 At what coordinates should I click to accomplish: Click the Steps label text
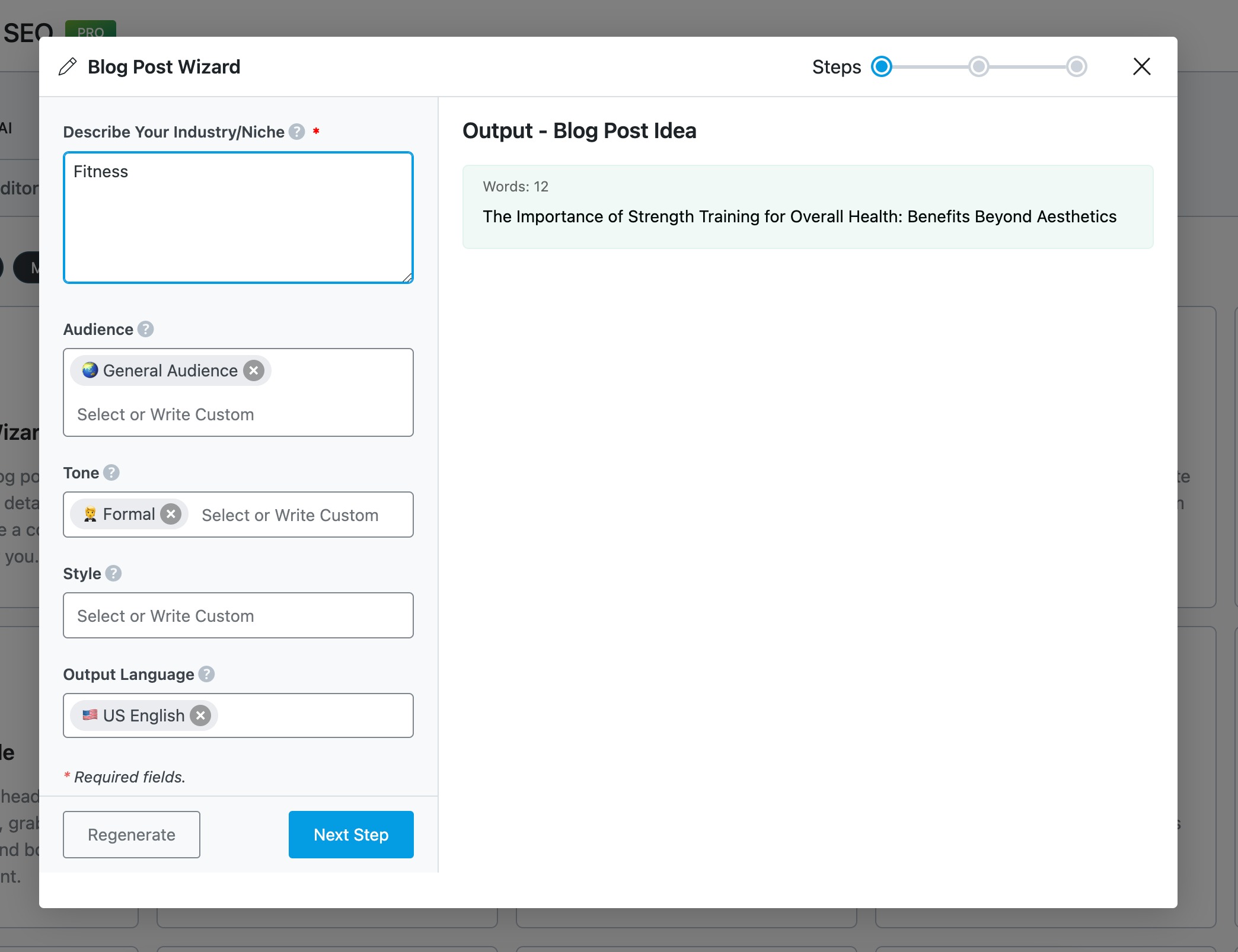[x=836, y=67]
